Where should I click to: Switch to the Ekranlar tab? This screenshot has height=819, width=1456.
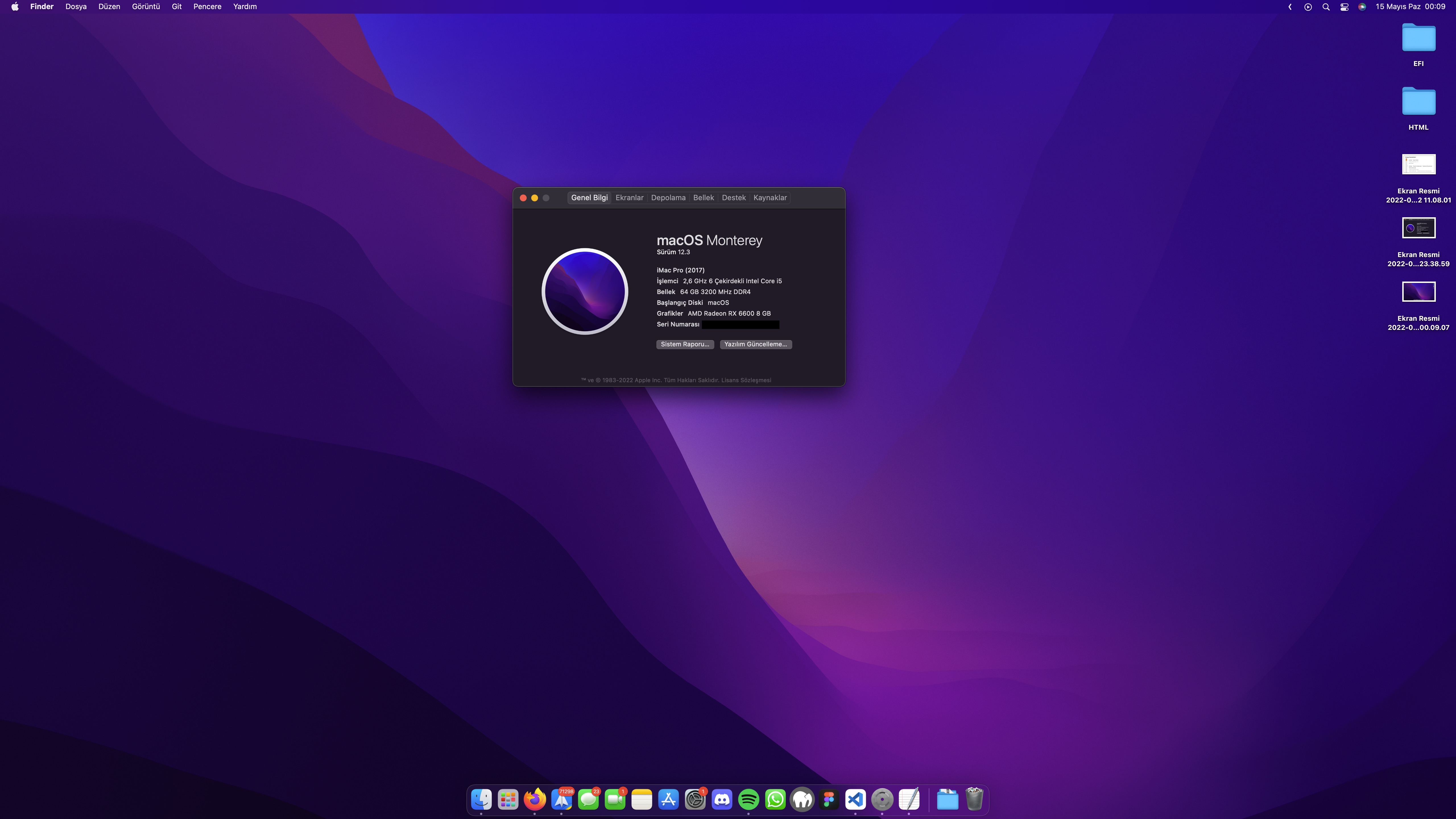pyautogui.click(x=629, y=197)
